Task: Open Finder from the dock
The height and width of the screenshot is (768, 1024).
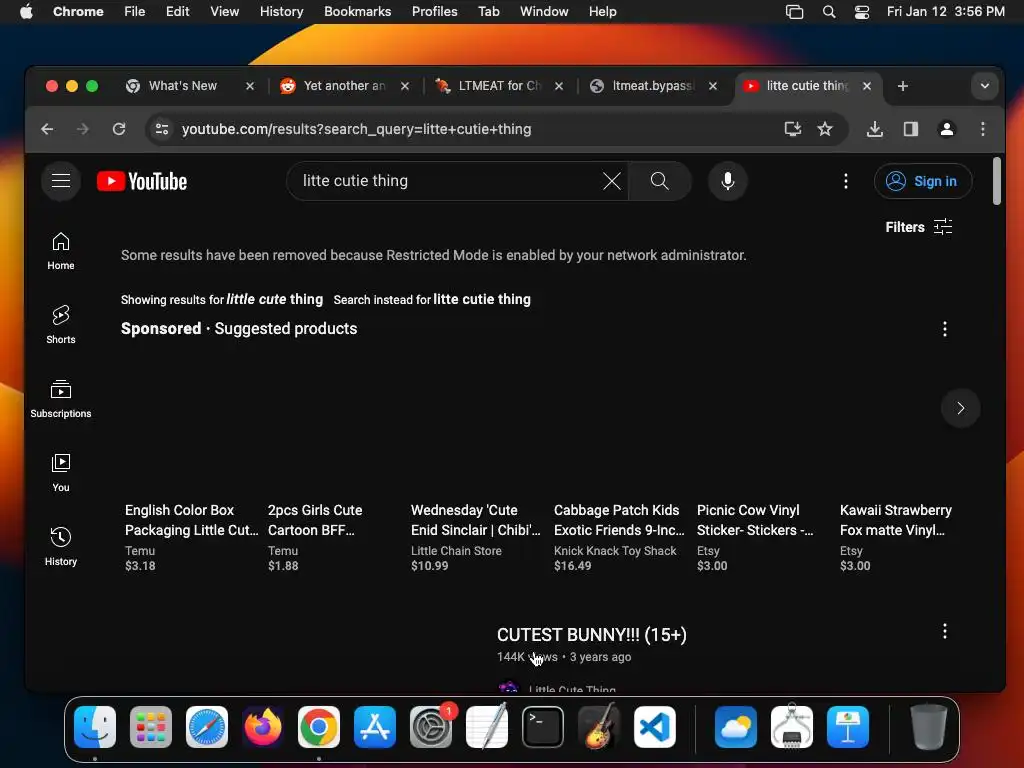Action: pyautogui.click(x=95, y=727)
